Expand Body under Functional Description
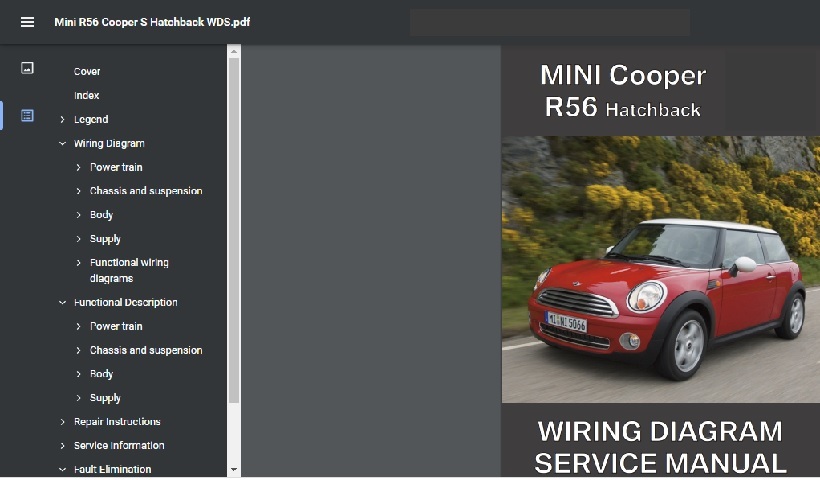This screenshot has height=480, width=820. [78, 374]
